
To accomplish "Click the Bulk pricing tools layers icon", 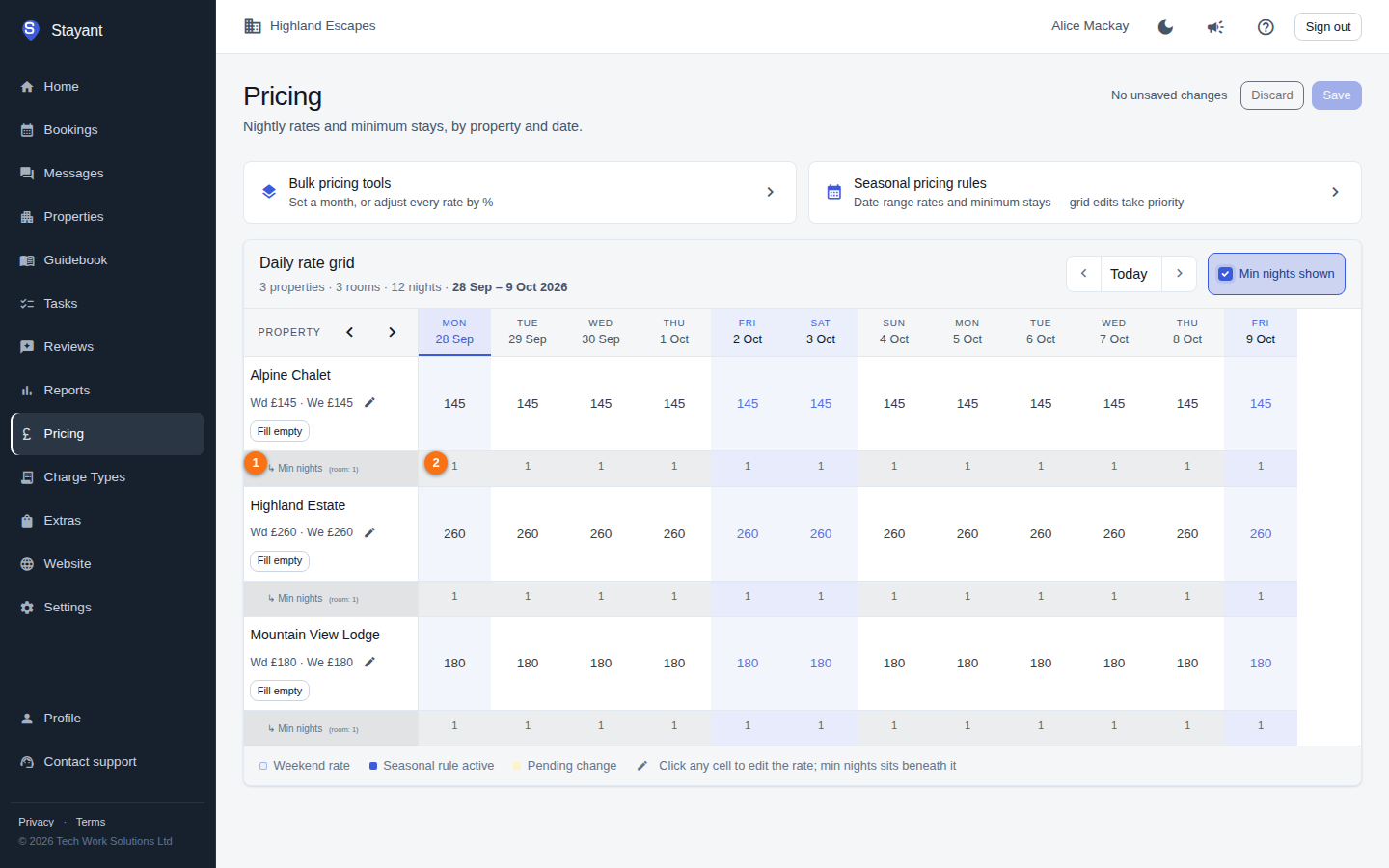I will [x=269, y=192].
